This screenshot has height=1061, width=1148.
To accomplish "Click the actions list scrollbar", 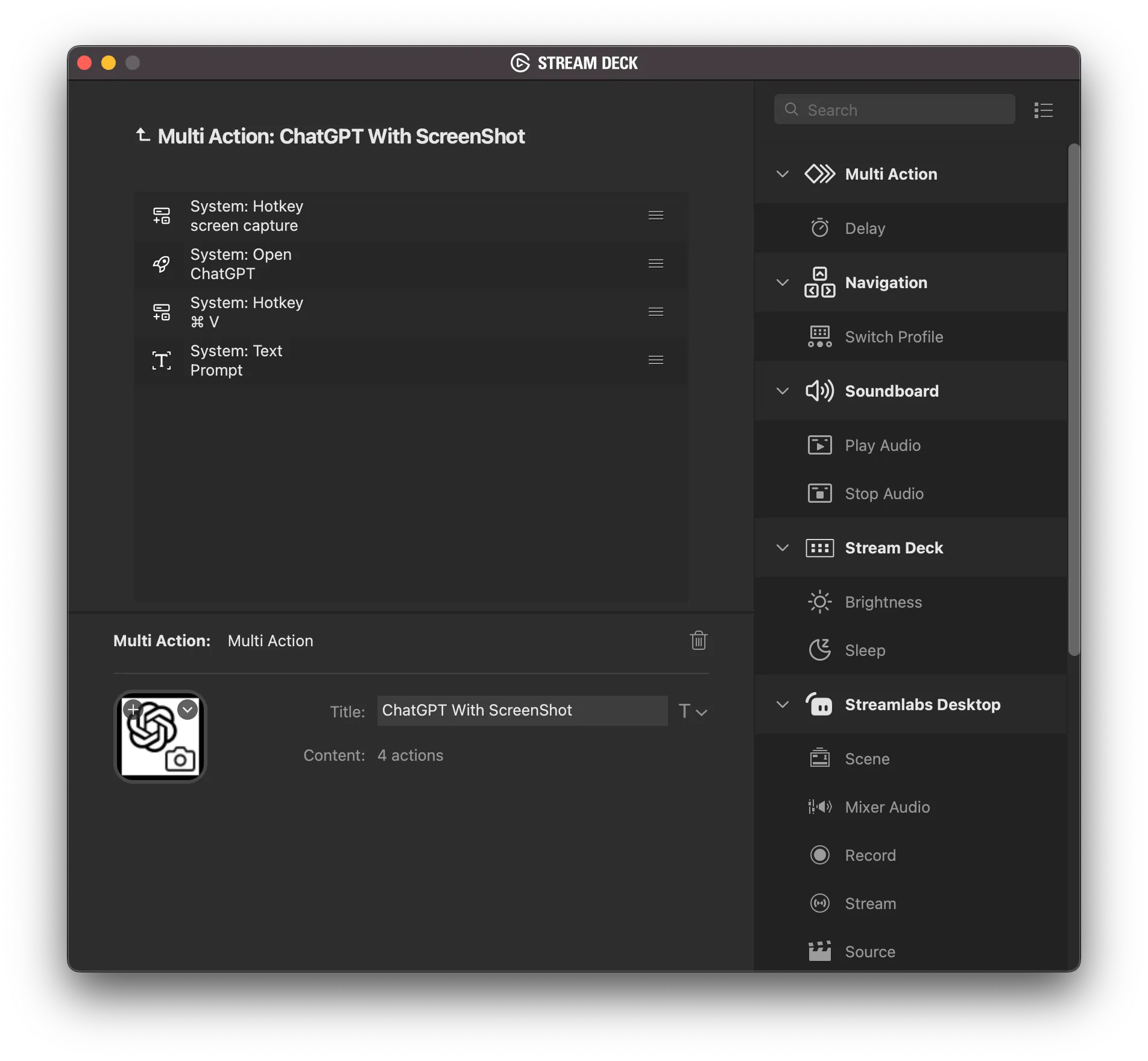I will [x=1073, y=399].
